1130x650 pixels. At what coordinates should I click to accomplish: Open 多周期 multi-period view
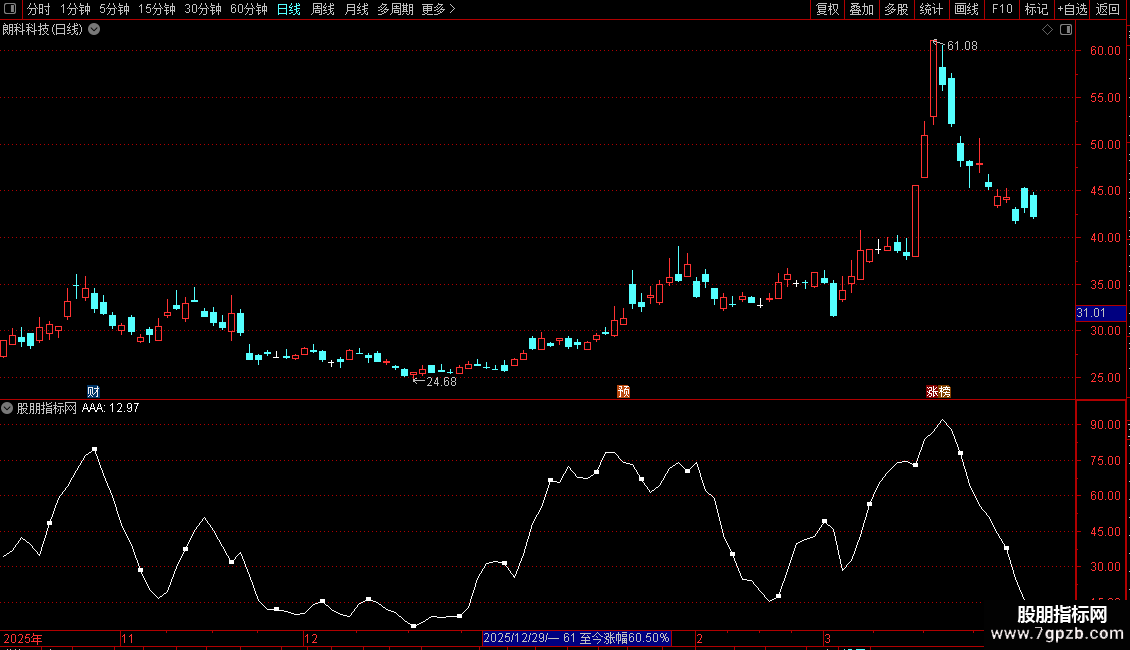point(395,9)
